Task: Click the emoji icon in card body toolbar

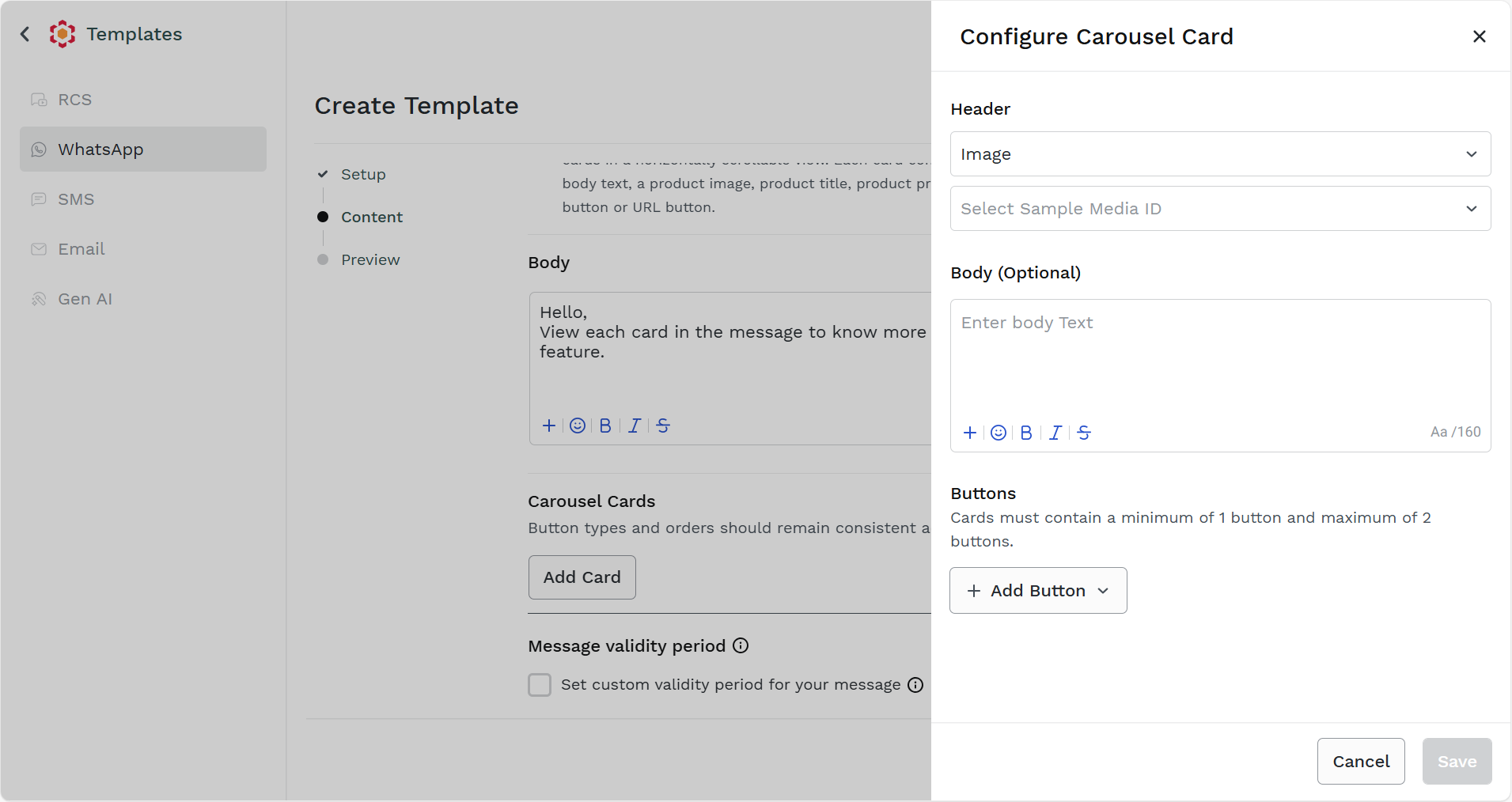Action: (999, 433)
